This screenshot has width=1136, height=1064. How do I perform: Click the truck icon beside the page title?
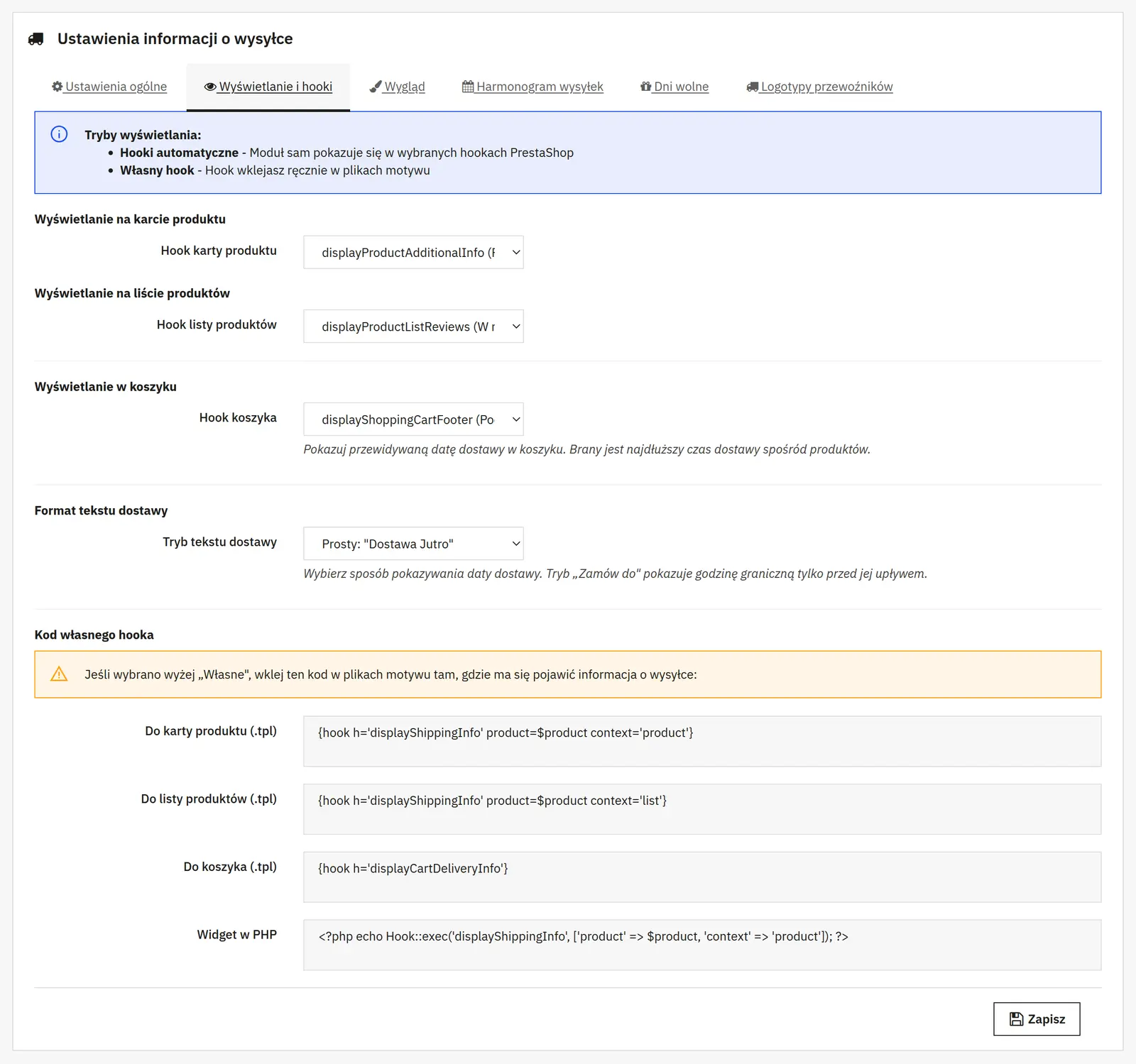click(x=35, y=39)
